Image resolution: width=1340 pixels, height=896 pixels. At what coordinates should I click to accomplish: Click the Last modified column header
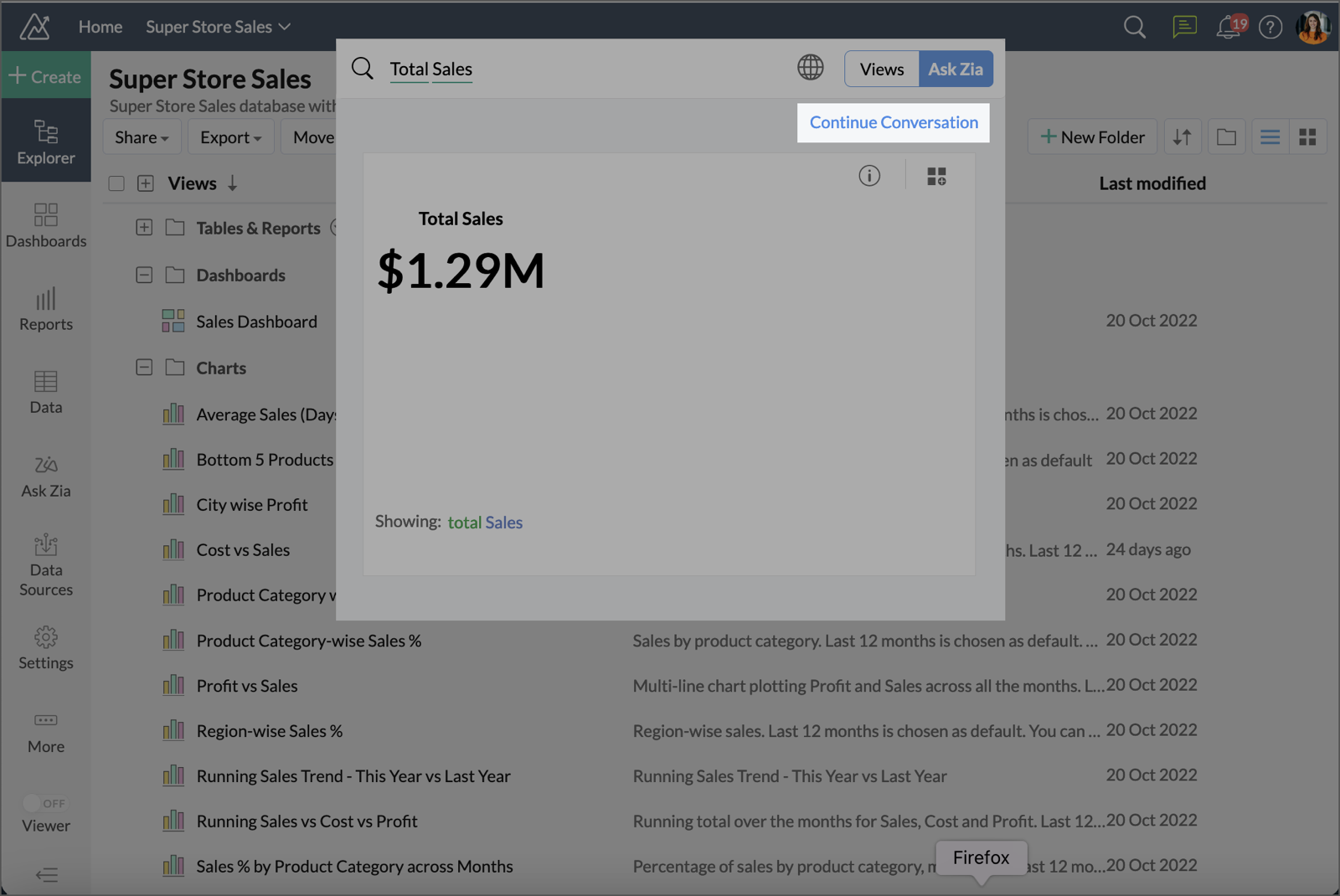click(1152, 183)
